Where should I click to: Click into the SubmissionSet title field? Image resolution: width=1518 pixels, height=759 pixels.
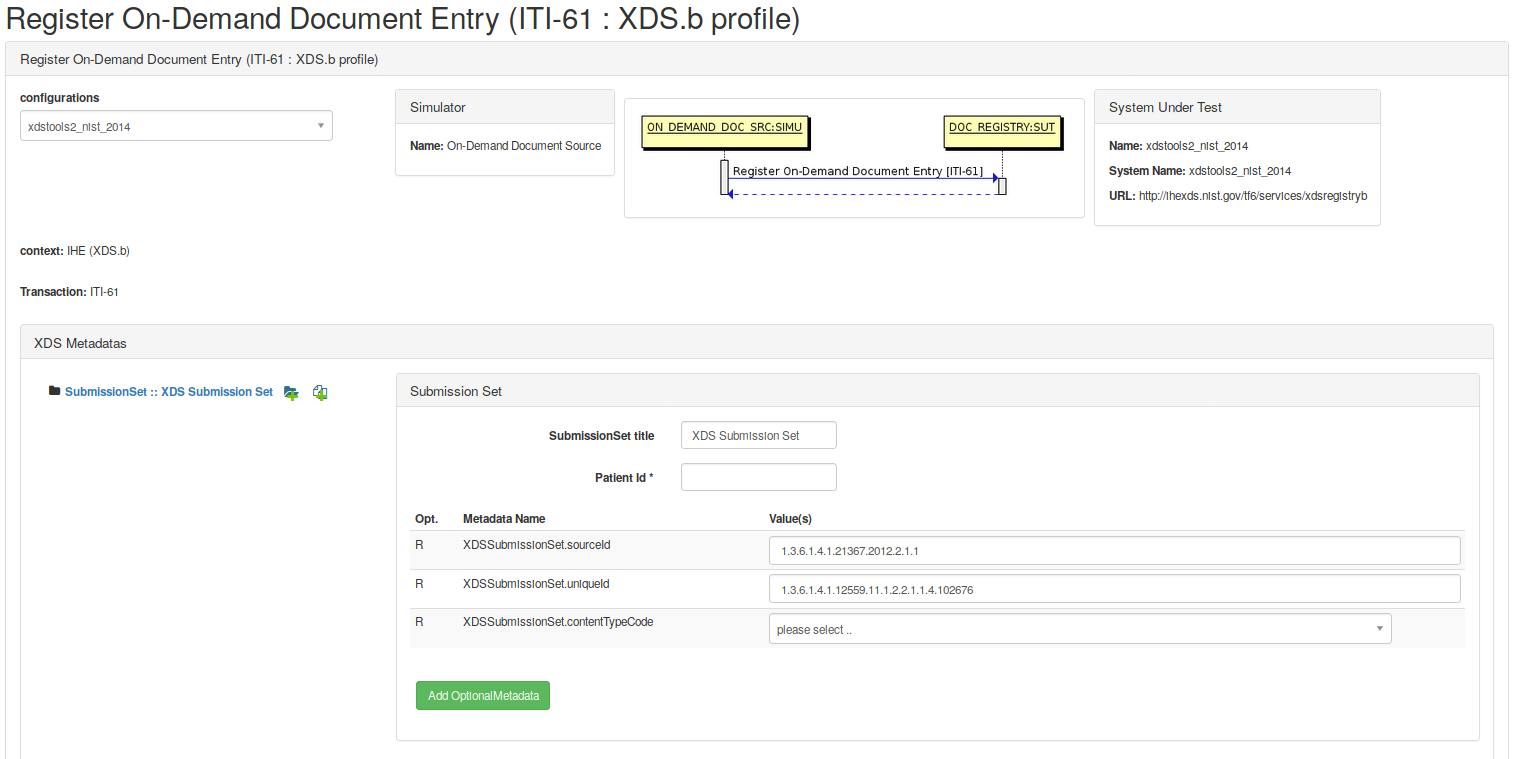coord(758,435)
